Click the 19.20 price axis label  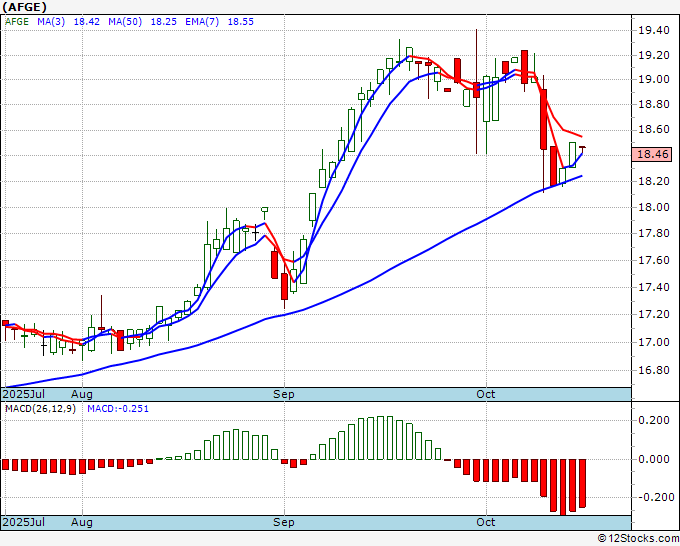[x=654, y=56]
